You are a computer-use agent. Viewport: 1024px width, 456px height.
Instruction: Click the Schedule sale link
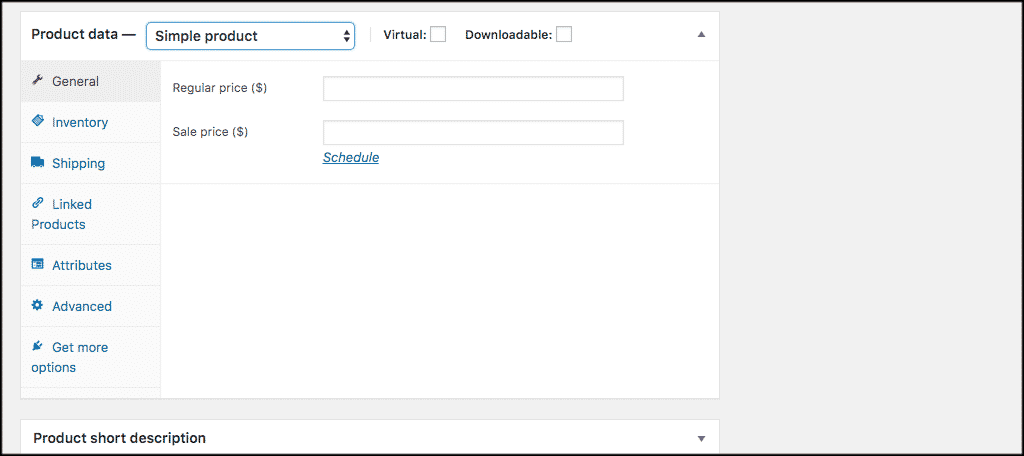coord(351,157)
